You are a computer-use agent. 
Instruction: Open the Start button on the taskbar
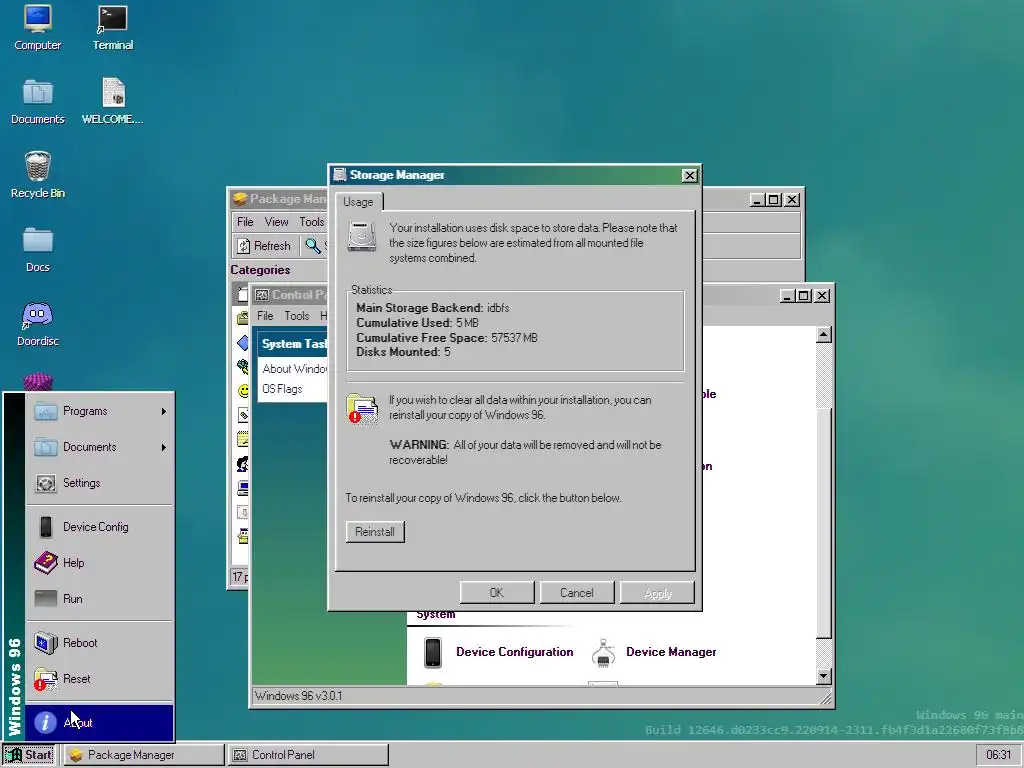29,755
